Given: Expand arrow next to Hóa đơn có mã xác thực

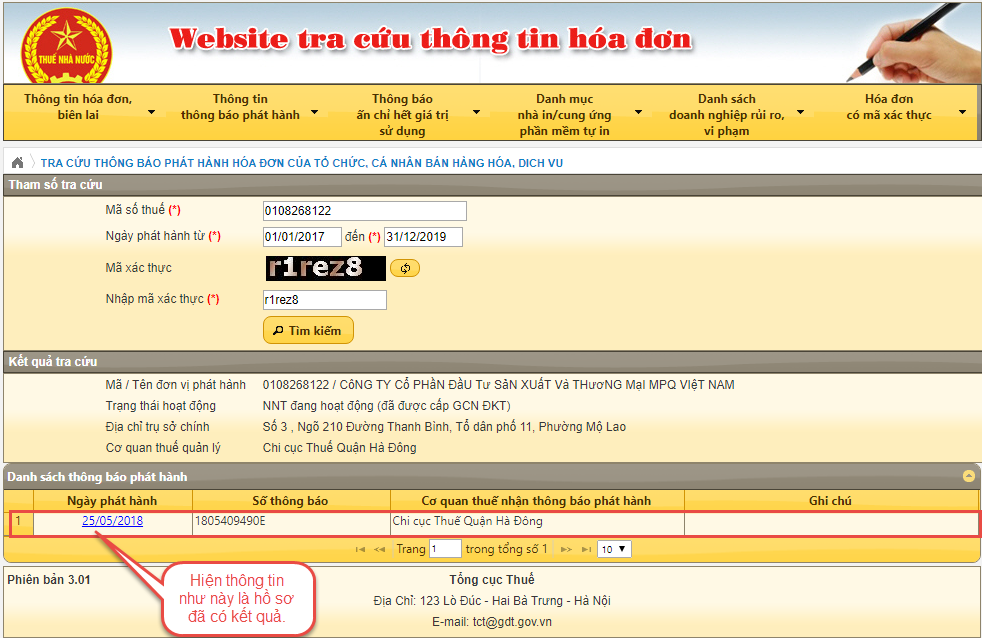Looking at the screenshot, I should click(963, 113).
